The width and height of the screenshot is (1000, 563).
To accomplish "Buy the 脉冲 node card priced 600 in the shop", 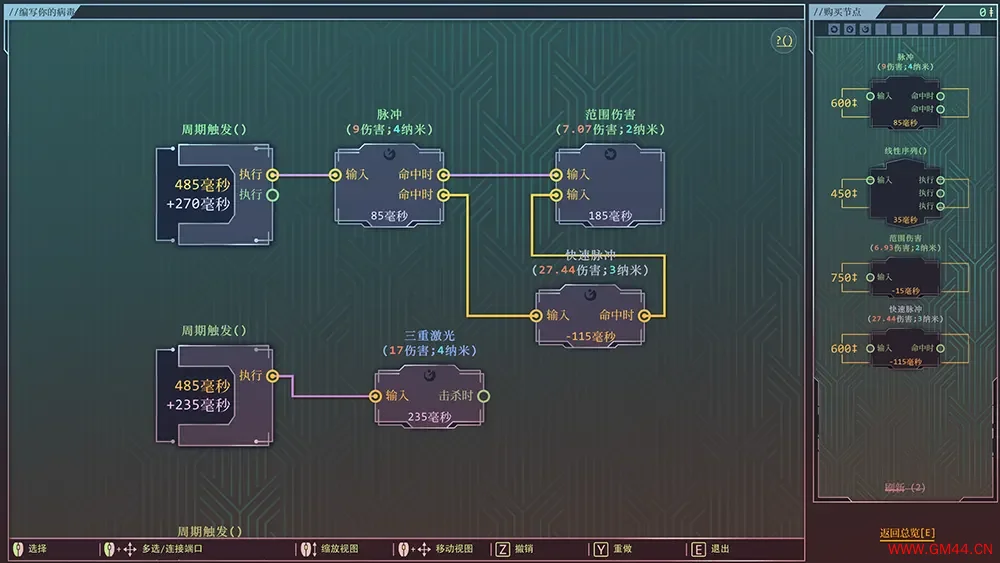I will [905, 103].
